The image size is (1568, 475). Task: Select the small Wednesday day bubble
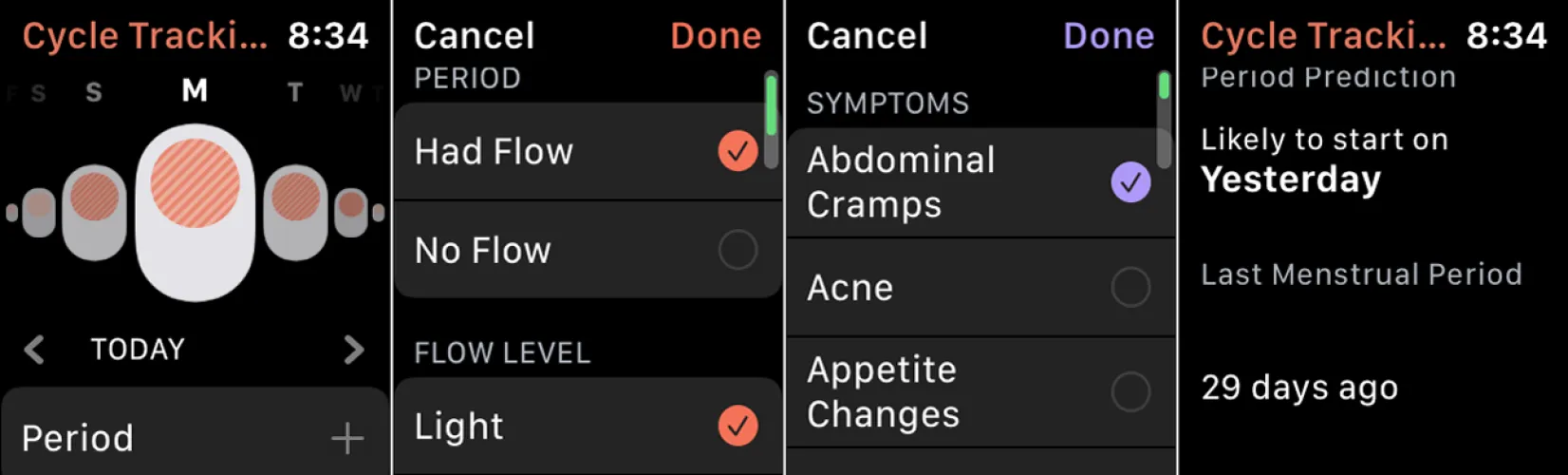(351, 211)
